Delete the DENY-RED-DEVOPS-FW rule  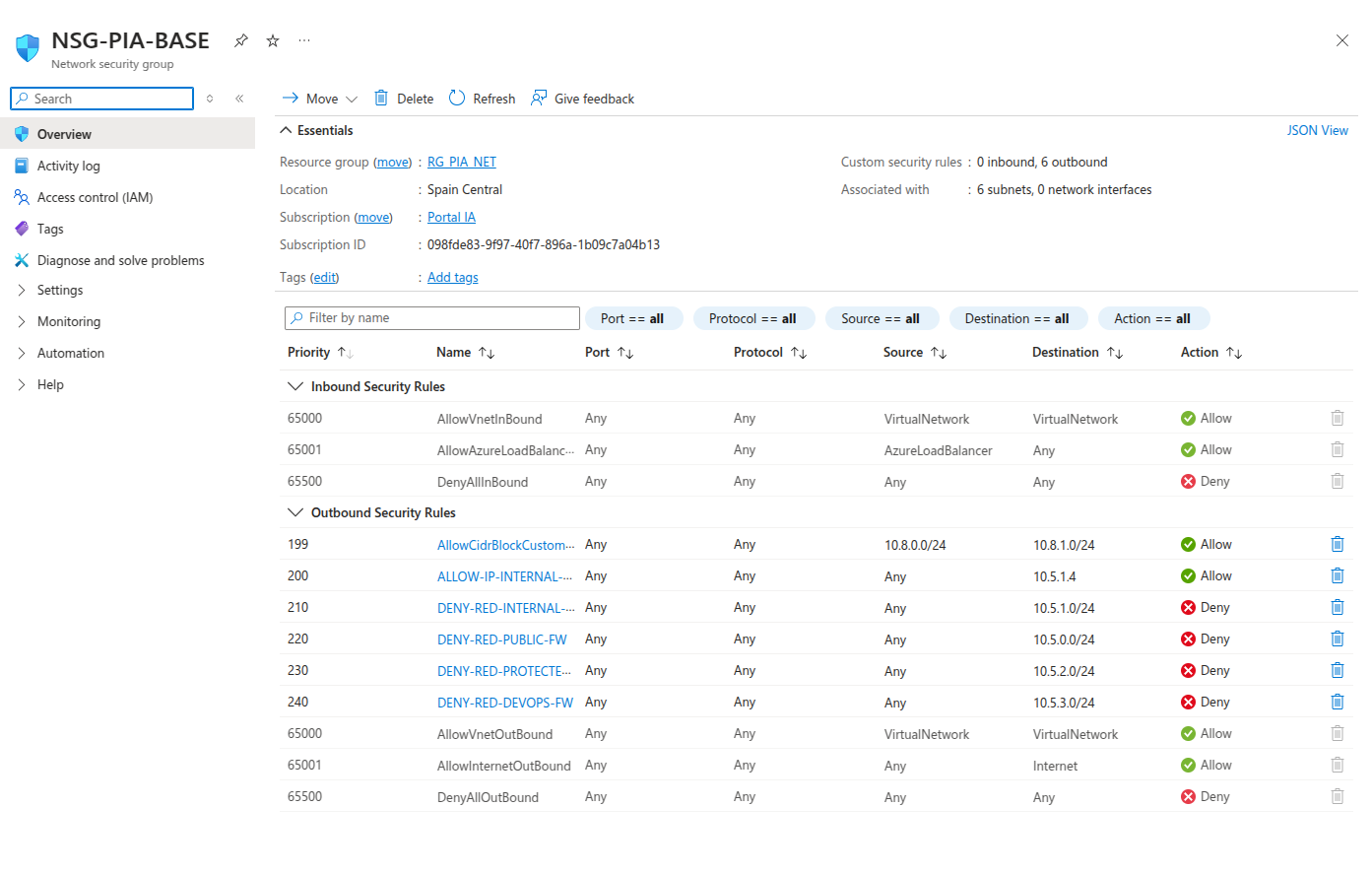(1337, 702)
